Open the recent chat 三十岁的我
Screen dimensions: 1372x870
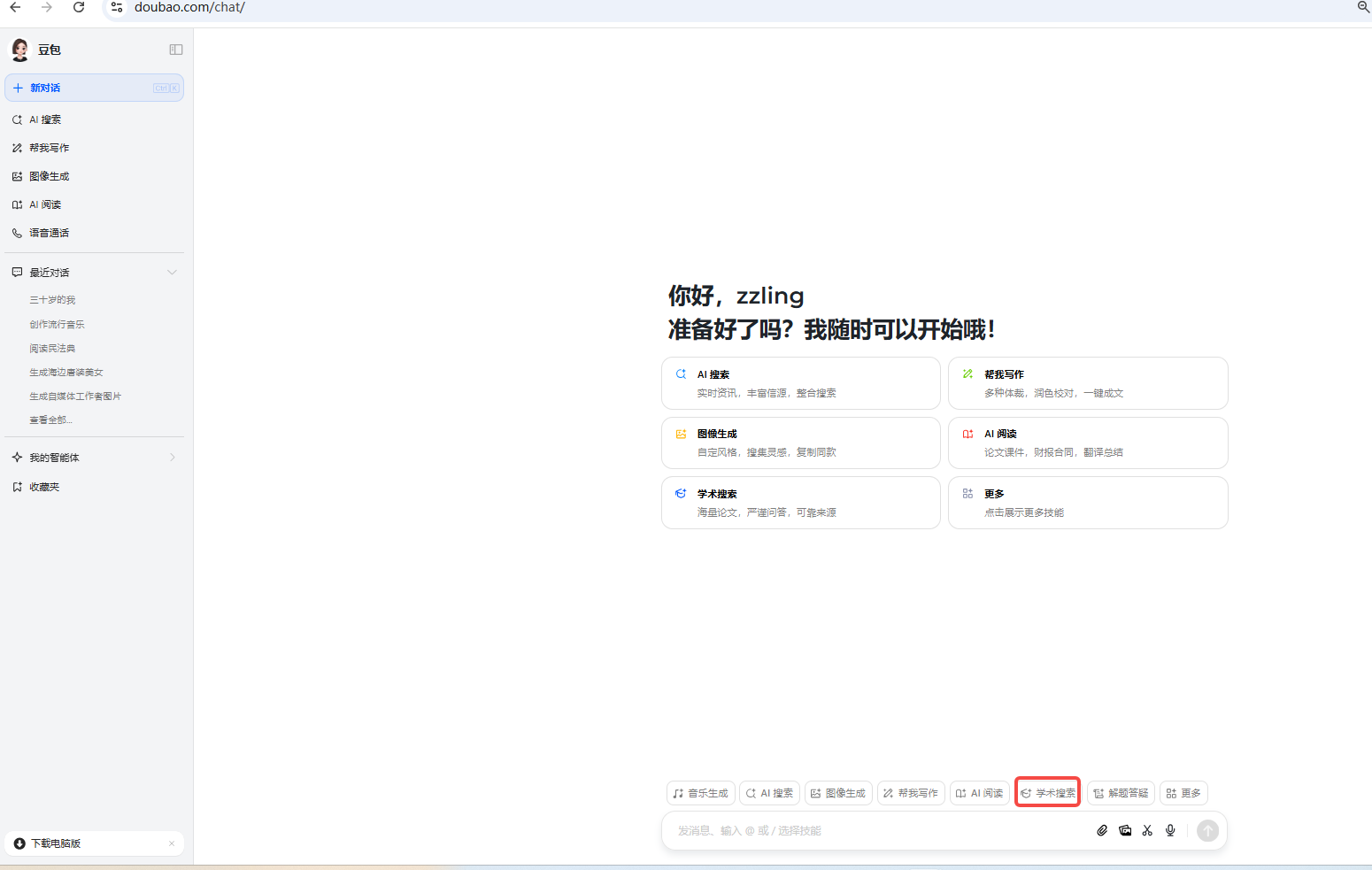[x=52, y=300]
